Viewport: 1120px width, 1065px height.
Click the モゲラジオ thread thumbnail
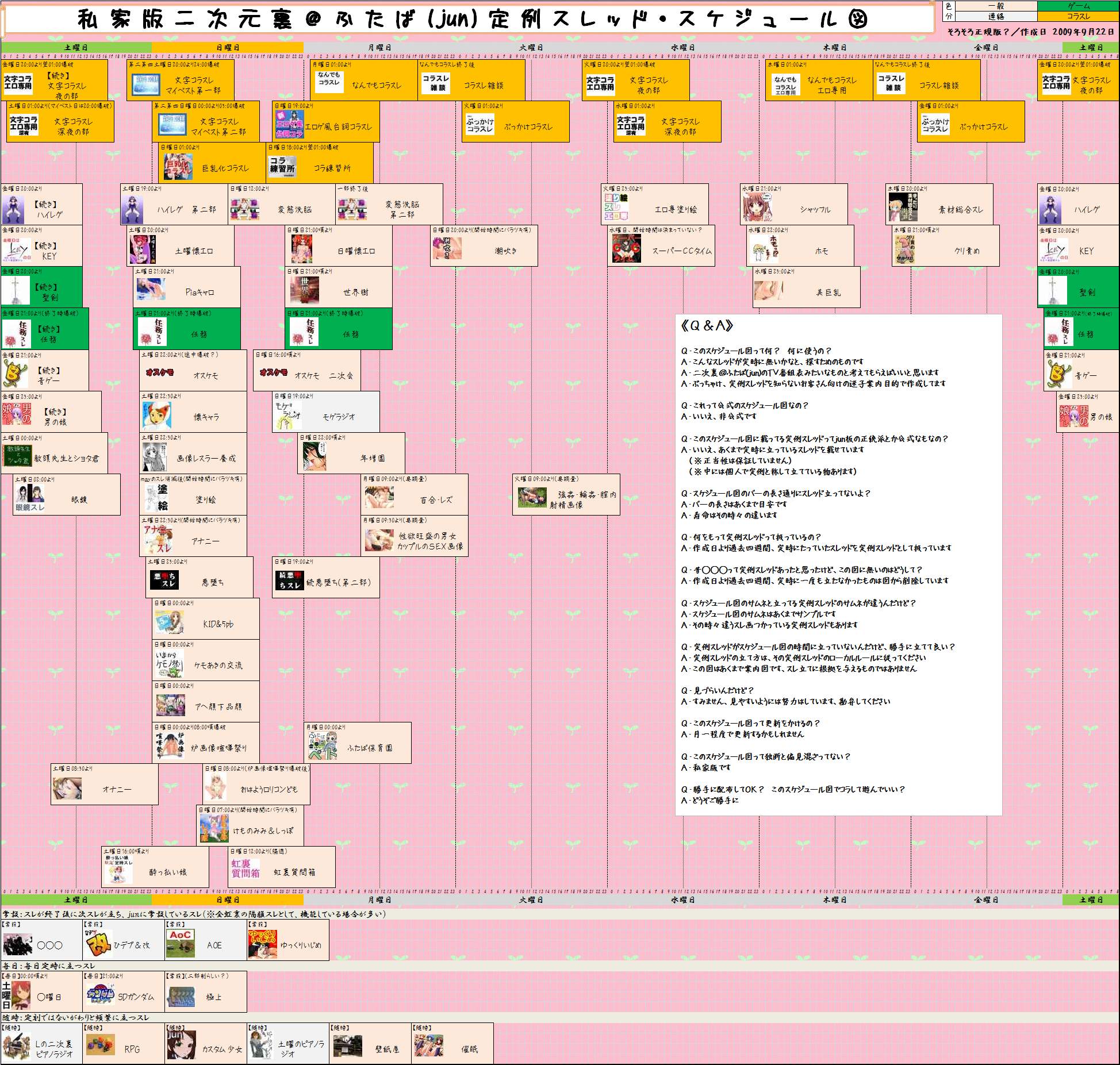287,416
